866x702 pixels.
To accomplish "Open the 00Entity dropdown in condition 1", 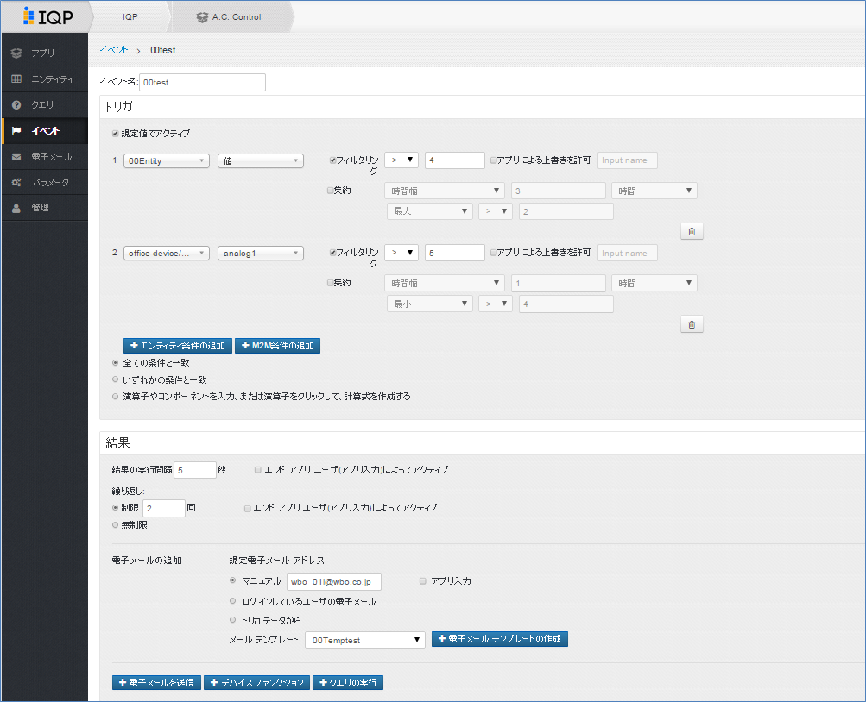I will [x=166, y=160].
